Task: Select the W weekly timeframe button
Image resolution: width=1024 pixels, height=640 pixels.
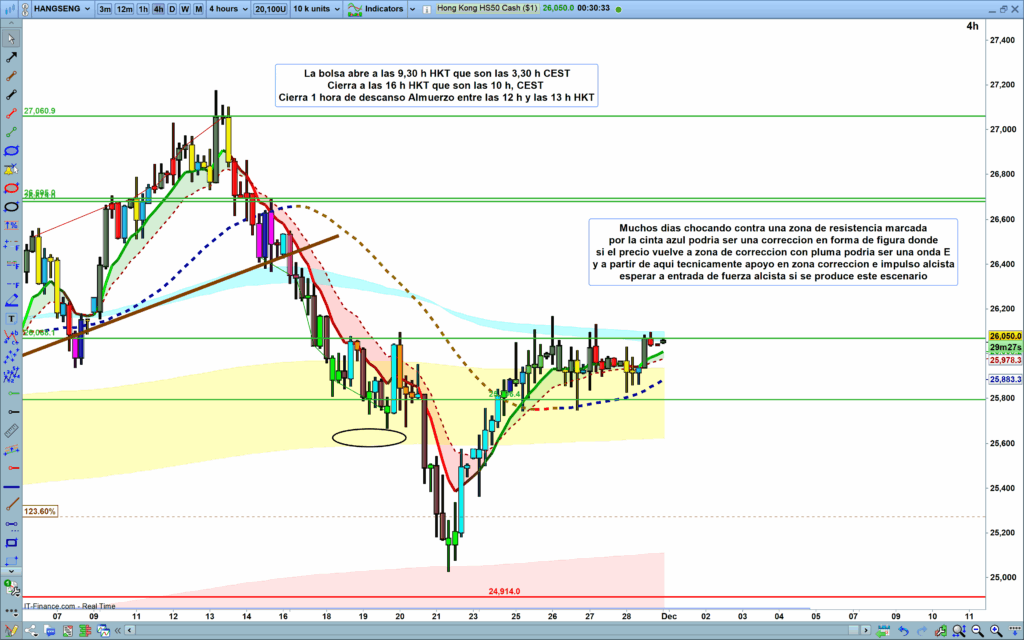Action: click(x=185, y=8)
